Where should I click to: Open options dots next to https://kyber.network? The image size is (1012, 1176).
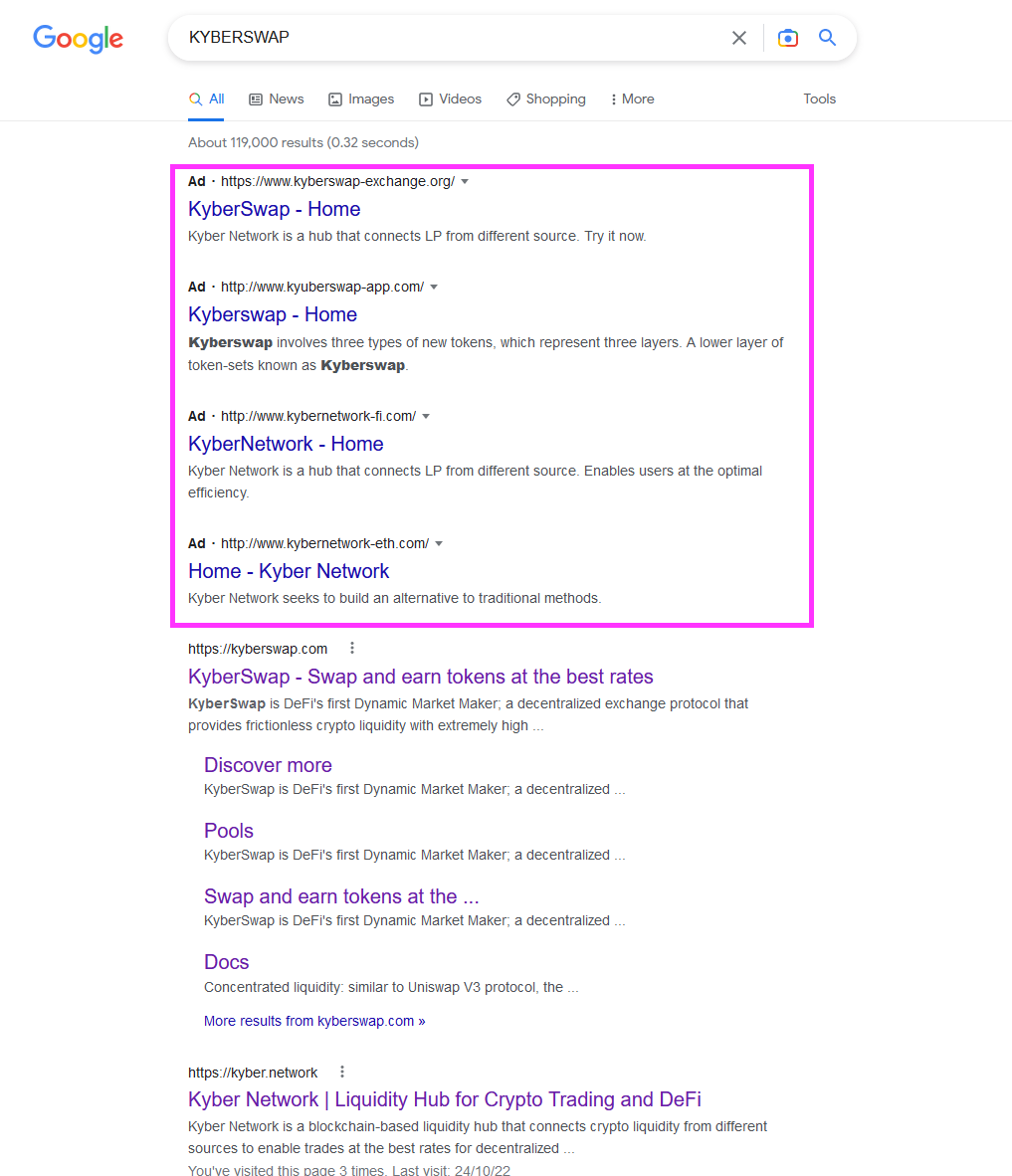click(x=342, y=1072)
